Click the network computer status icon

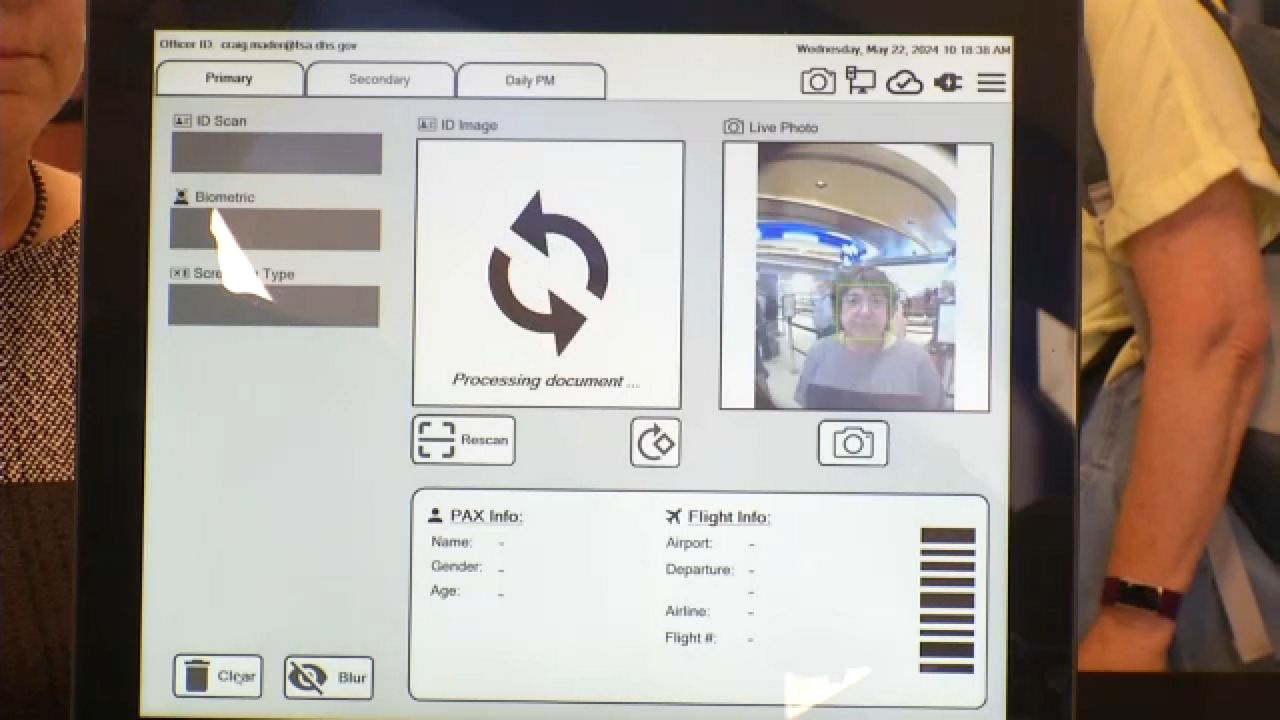point(860,81)
